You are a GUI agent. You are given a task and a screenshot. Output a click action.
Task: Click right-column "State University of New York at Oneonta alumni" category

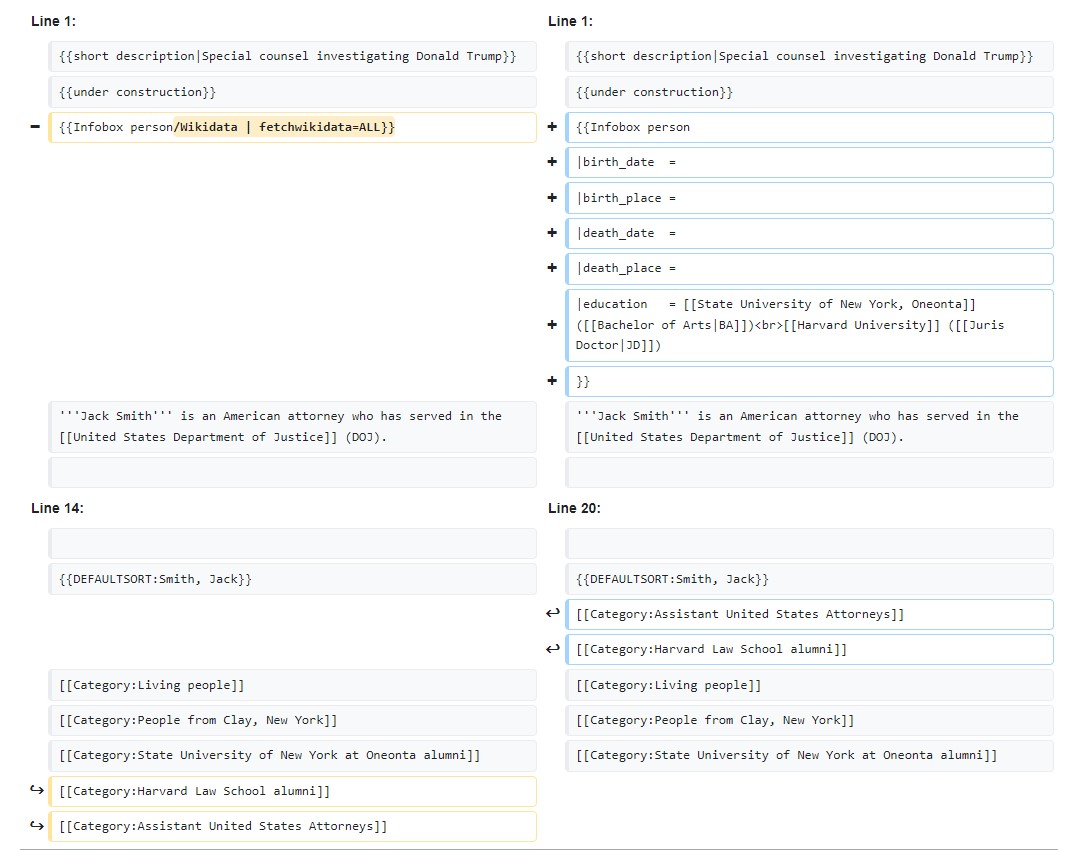coord(810,755)
